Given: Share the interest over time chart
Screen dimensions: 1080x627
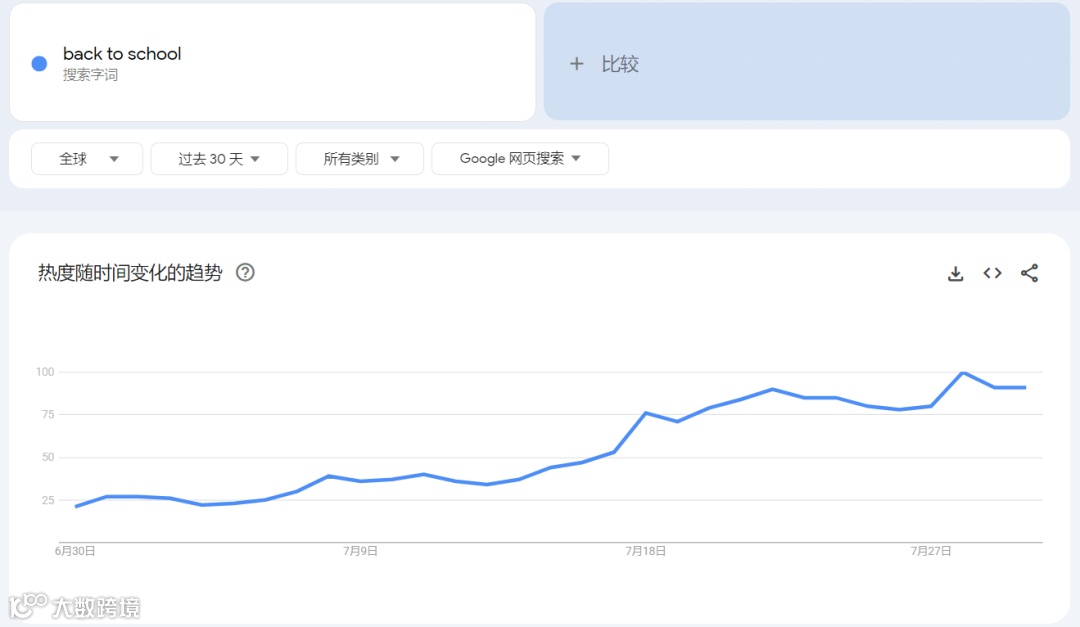Looking at the screenshot, I should tap(1029, 274).
